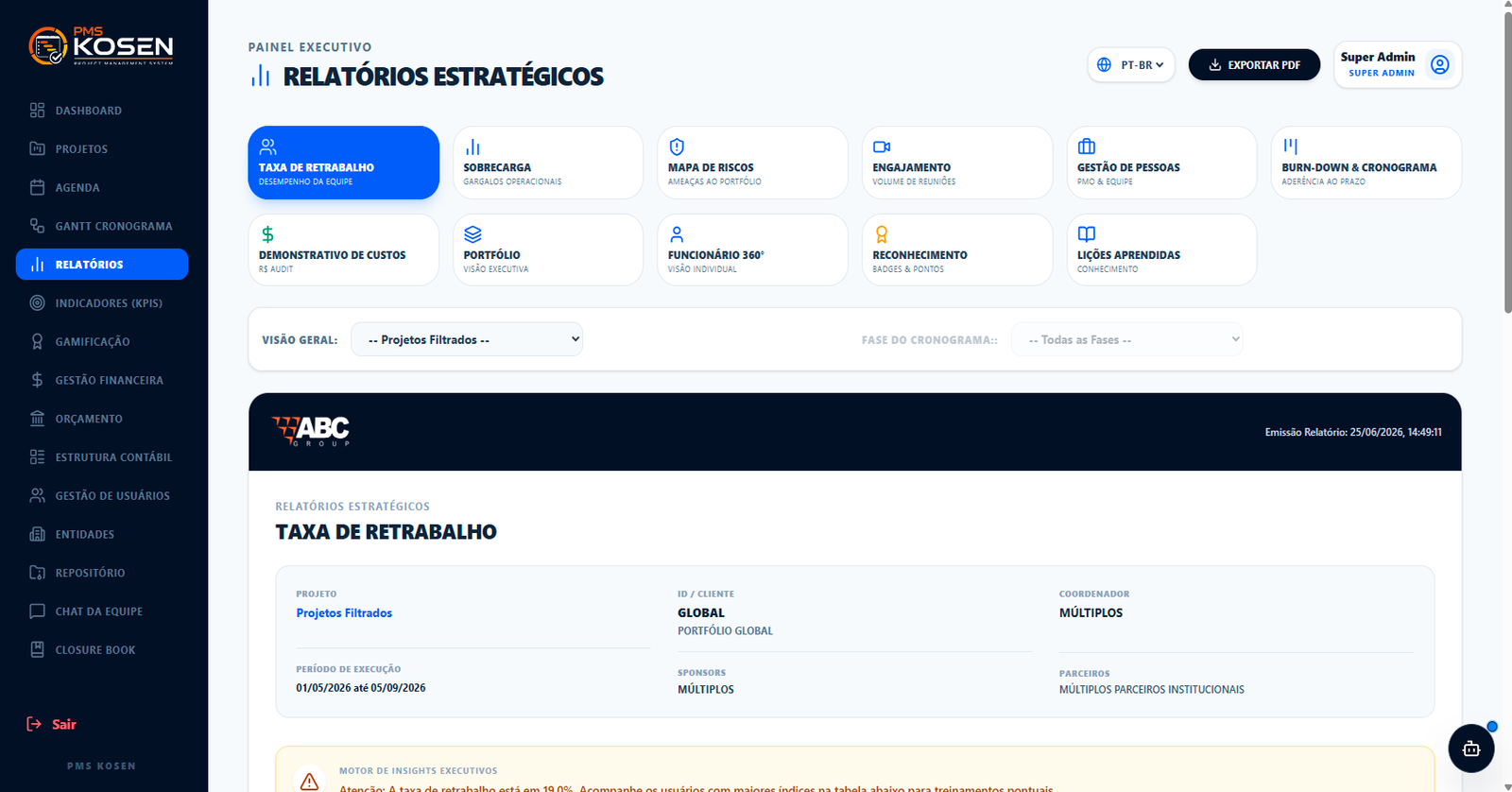
Task: Click the Sair logout arrow icon
Action: click(x=34, y=724)
